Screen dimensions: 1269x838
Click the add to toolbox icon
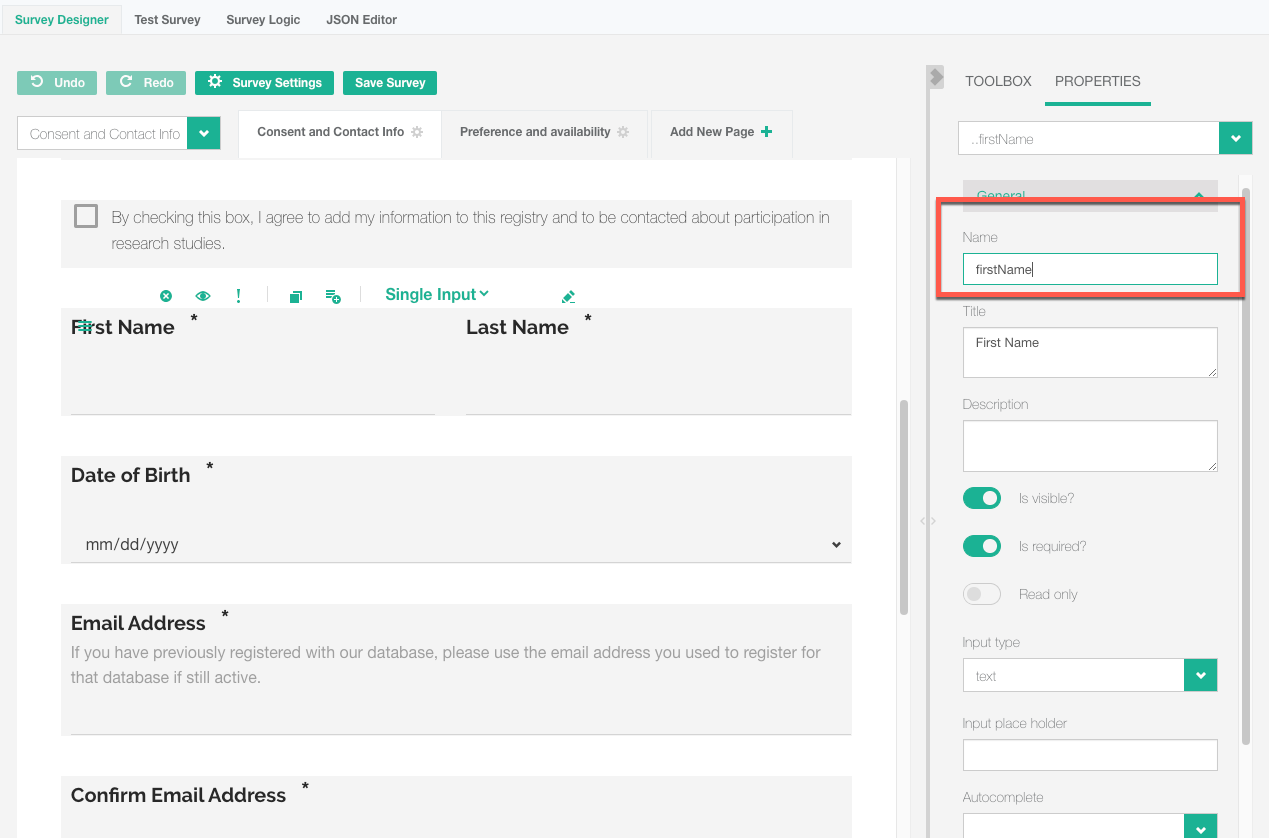pyautogui.click(x=333, y=296)
